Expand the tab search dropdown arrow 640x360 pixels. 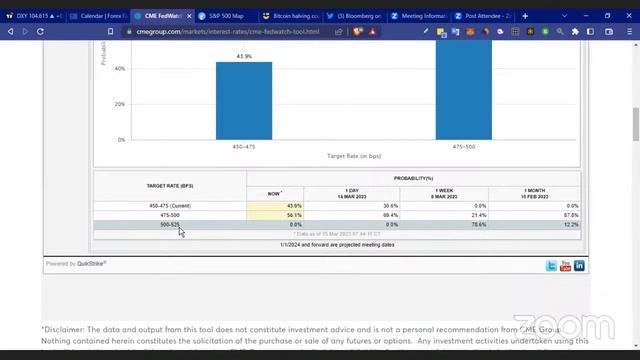point(564,16)
